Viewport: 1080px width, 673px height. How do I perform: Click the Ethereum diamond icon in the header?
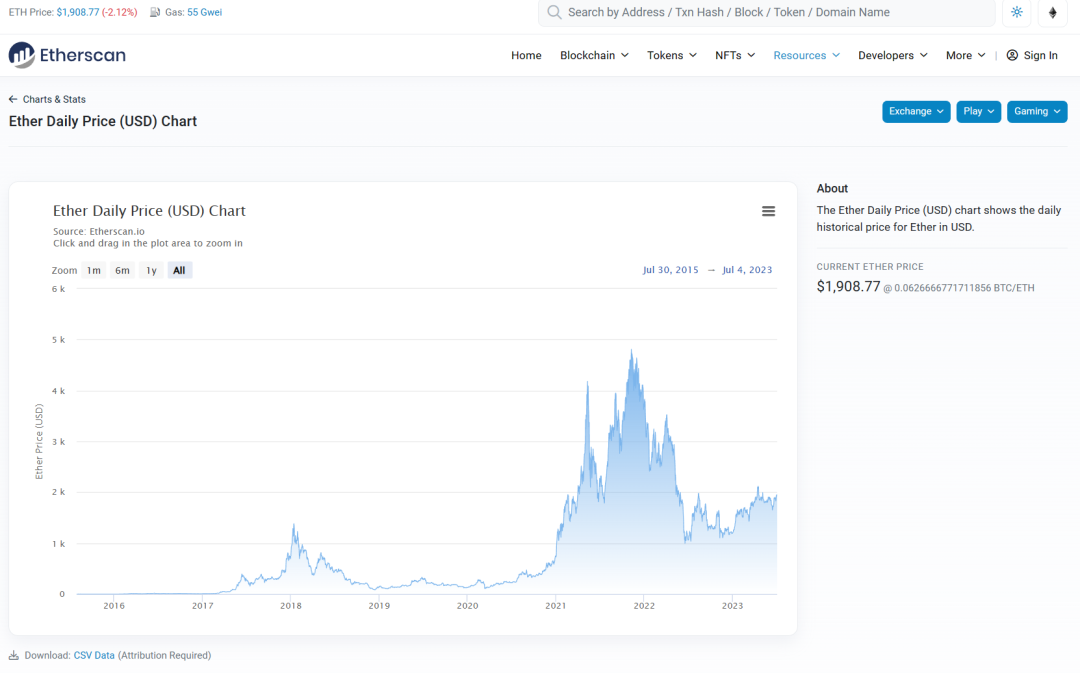click(1052, 13)
